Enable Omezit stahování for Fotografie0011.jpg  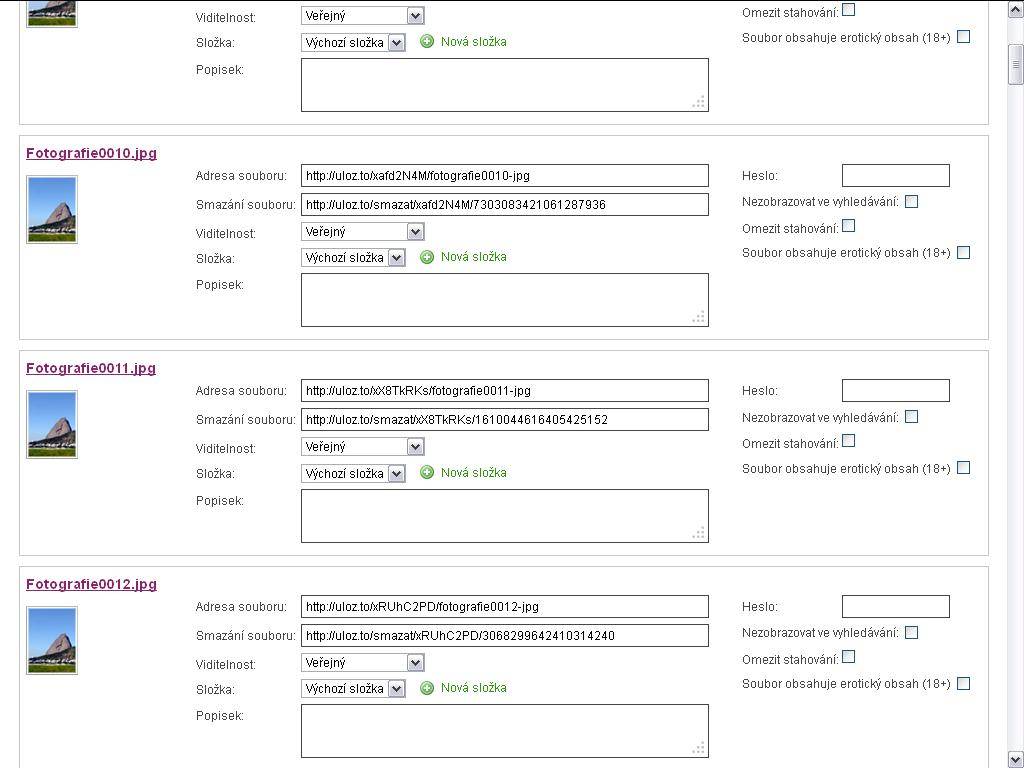tap(848, 441)
